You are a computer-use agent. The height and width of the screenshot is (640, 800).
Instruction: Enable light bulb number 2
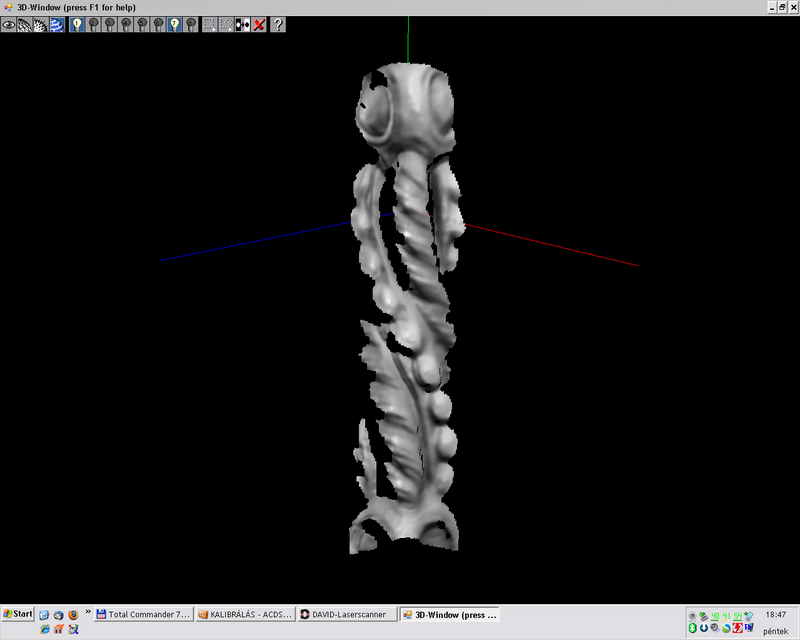(x=93, y=24)
